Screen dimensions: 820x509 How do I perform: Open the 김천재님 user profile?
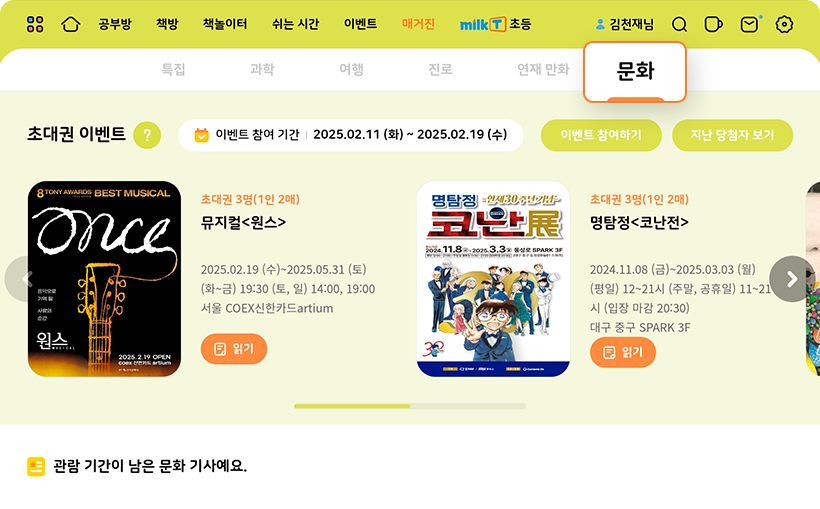pyautogui.click(x=624, y=24)
